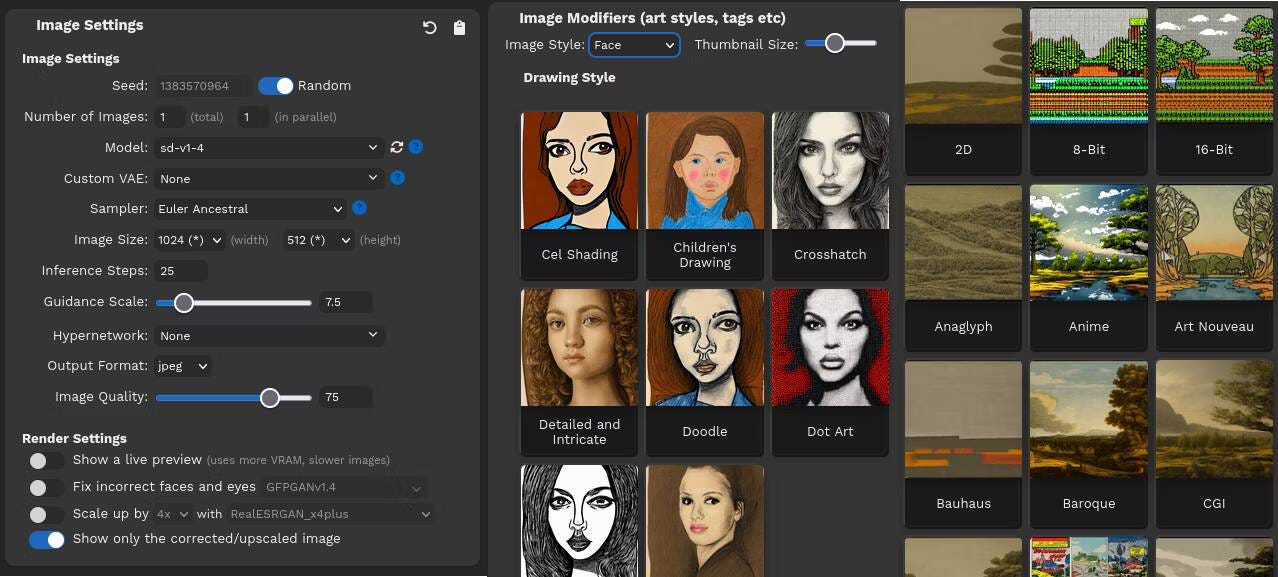1278x577 pixels.
Task: Open the Image Style Face dropdown
Action: point(634,45)
